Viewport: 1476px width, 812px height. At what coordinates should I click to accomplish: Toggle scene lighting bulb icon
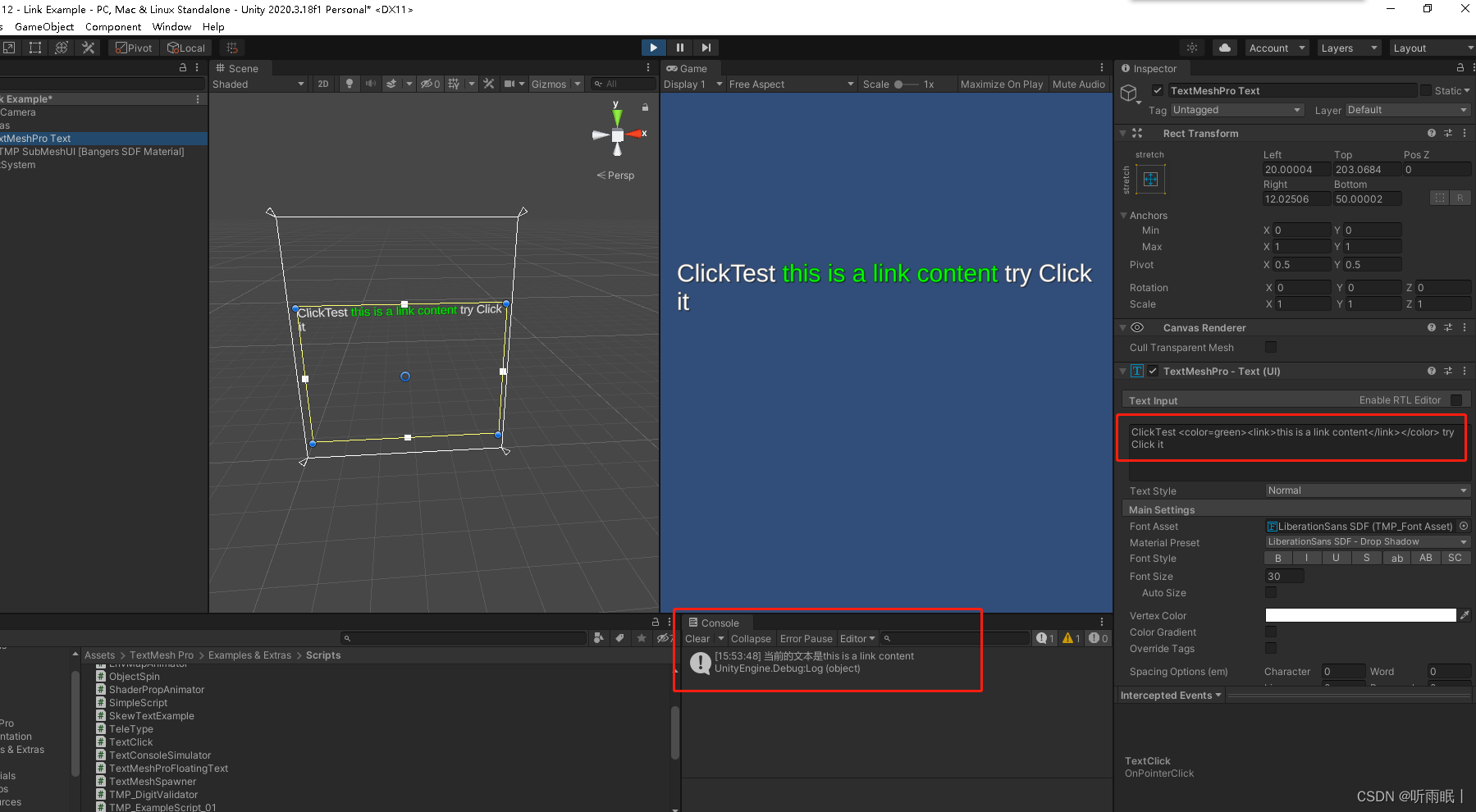click(350, 84)
